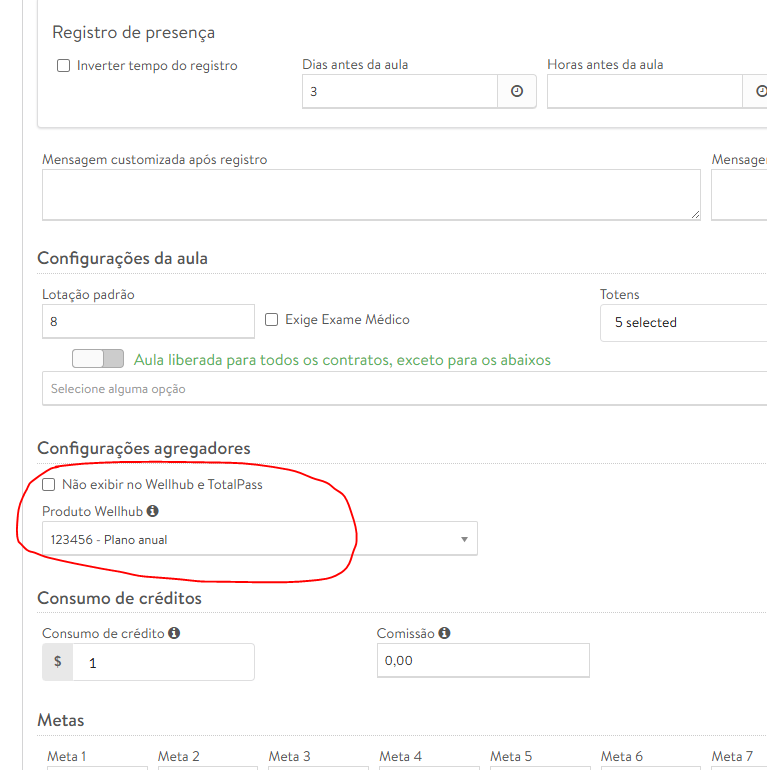The image size is (767, 770).
Task: Click the clock icon beside Dias antes da aula
Action: [x=517, y=91]
